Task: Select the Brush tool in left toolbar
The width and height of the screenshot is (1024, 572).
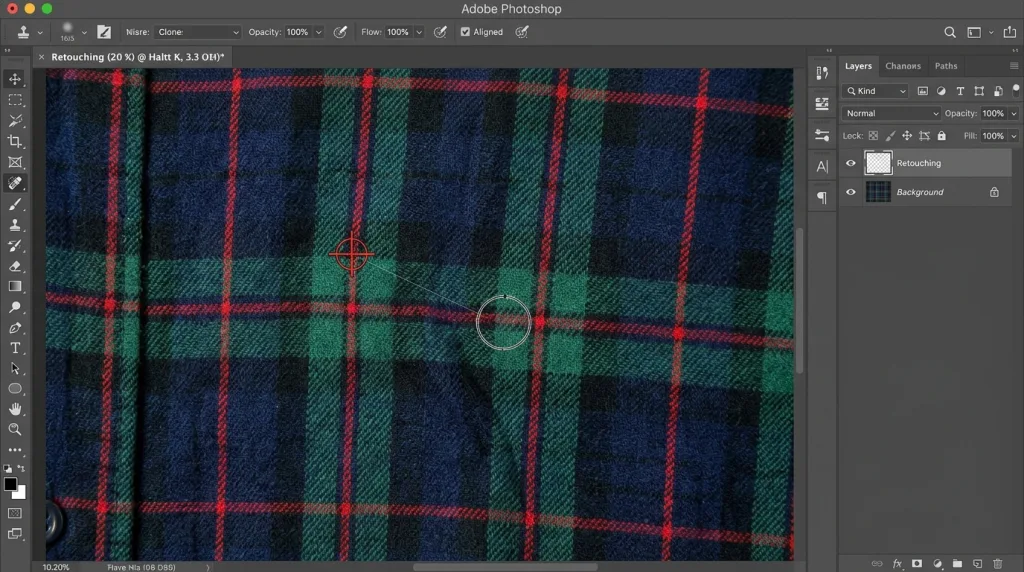Action: point(14,204)
